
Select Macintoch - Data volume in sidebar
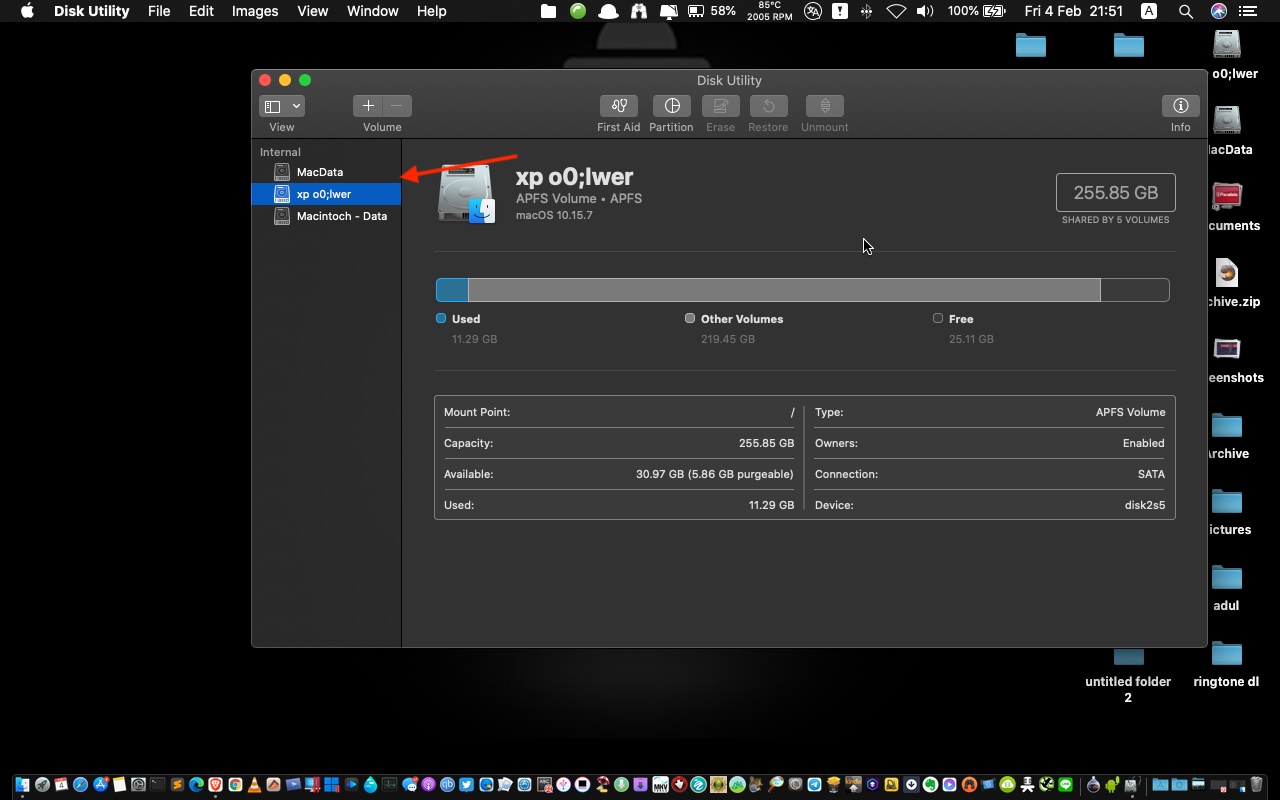pyautogui.click(x=326, y=216)
